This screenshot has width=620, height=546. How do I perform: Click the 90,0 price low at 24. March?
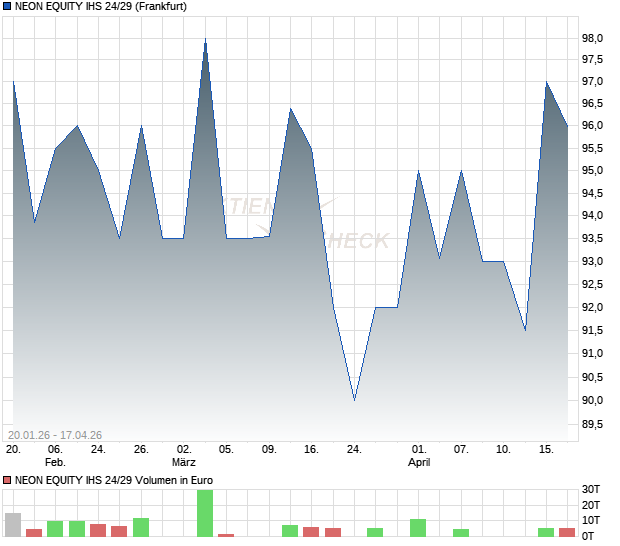(x=354, y=400)
